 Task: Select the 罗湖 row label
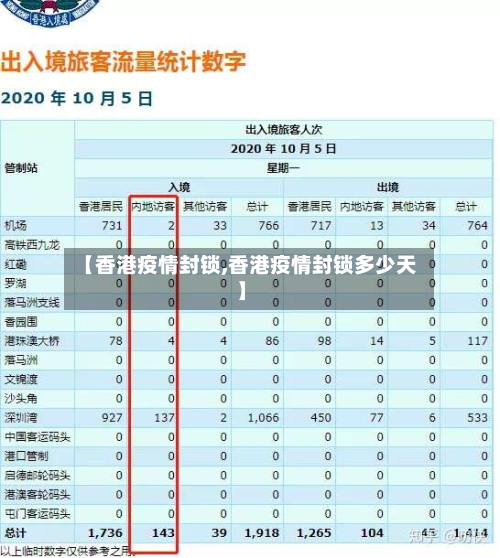click(16, 283)
